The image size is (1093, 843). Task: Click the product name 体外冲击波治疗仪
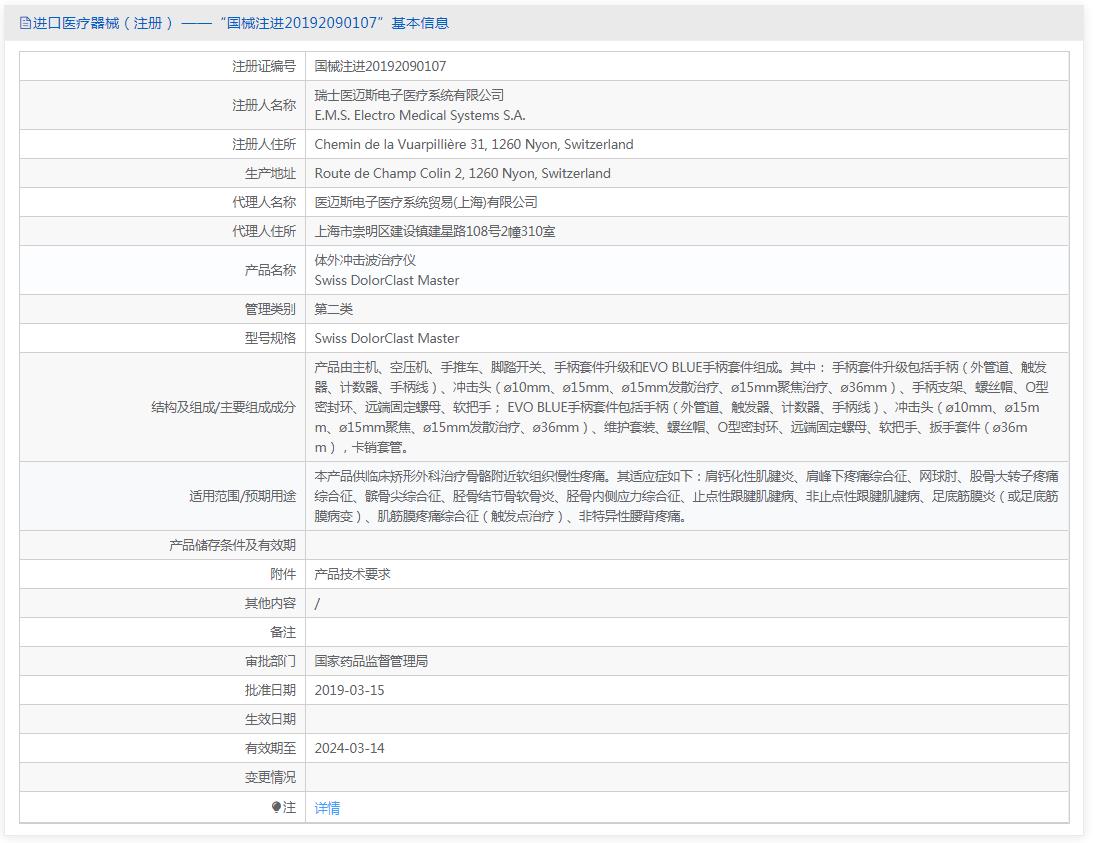[365, 260]
